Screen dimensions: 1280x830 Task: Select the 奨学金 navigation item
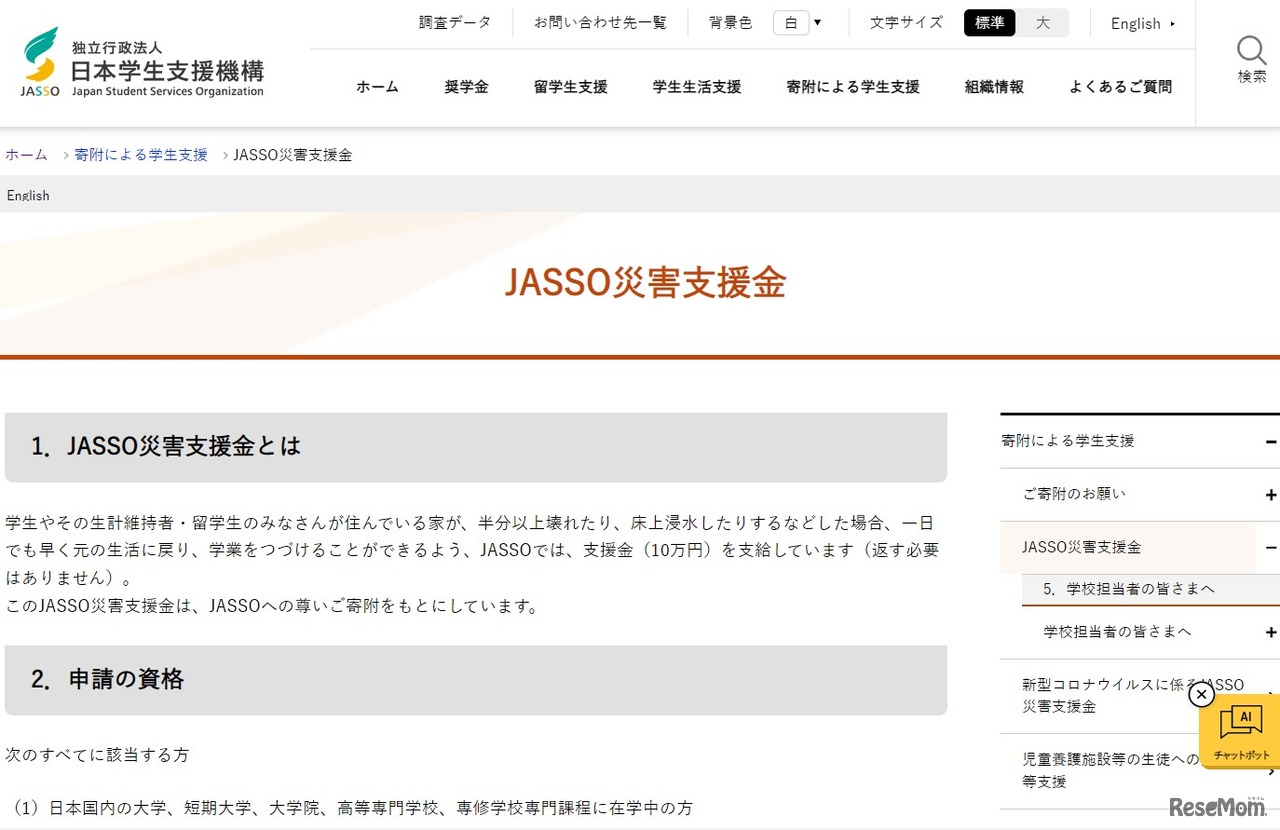click(466, 87)
